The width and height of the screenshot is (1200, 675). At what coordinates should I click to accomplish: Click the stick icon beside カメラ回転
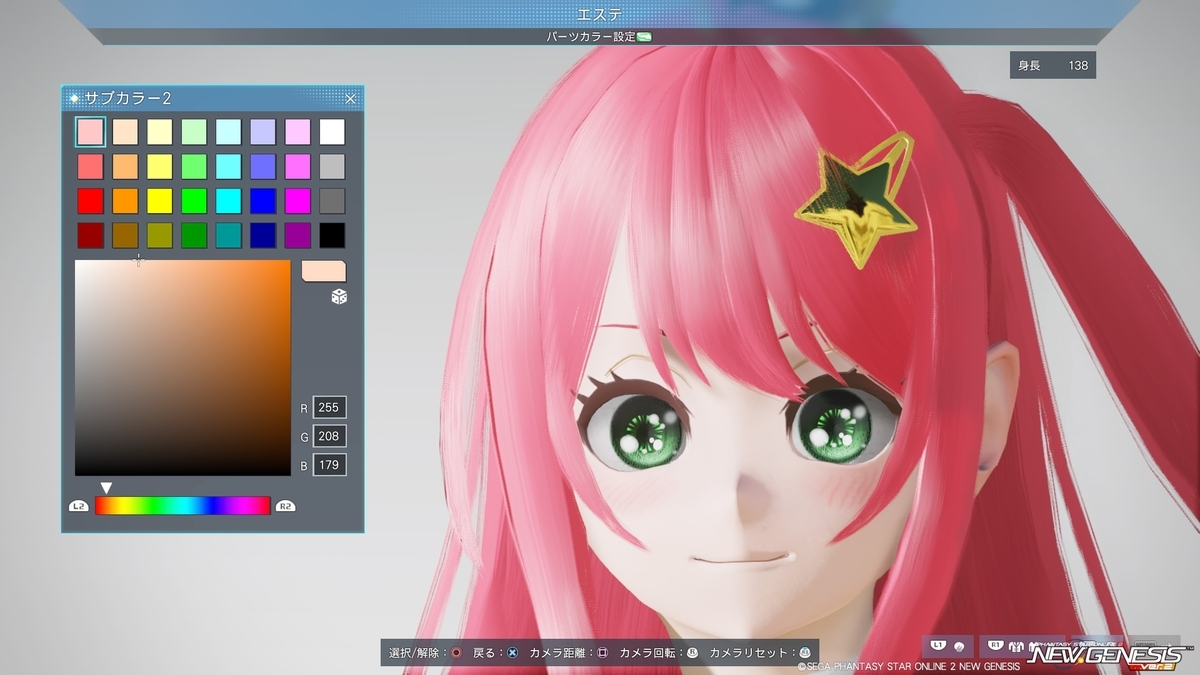692,653
